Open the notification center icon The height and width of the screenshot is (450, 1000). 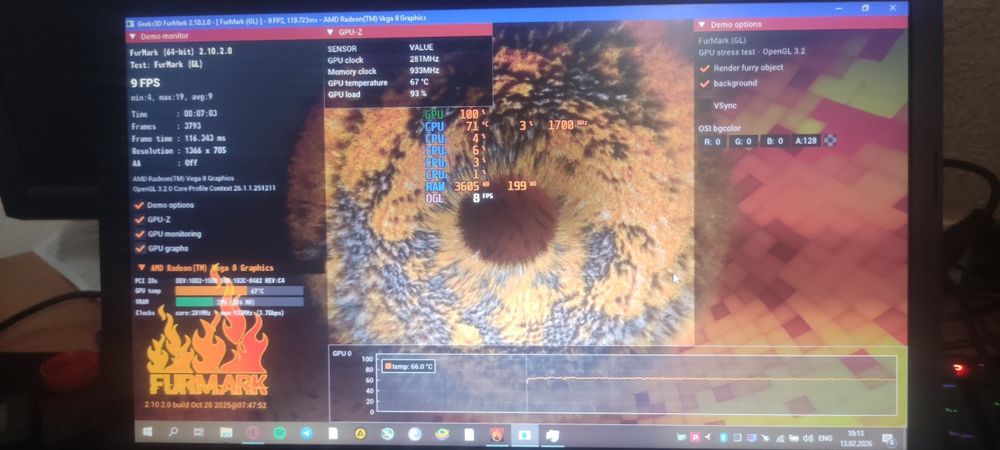click(887, 439)
